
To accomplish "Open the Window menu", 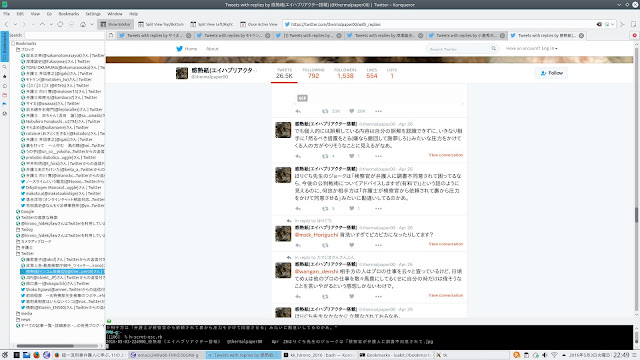I will tap(115, 13).
